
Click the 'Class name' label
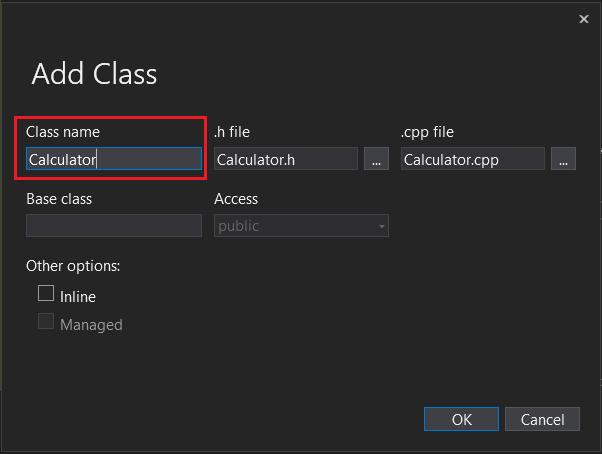tap(63, 131)
